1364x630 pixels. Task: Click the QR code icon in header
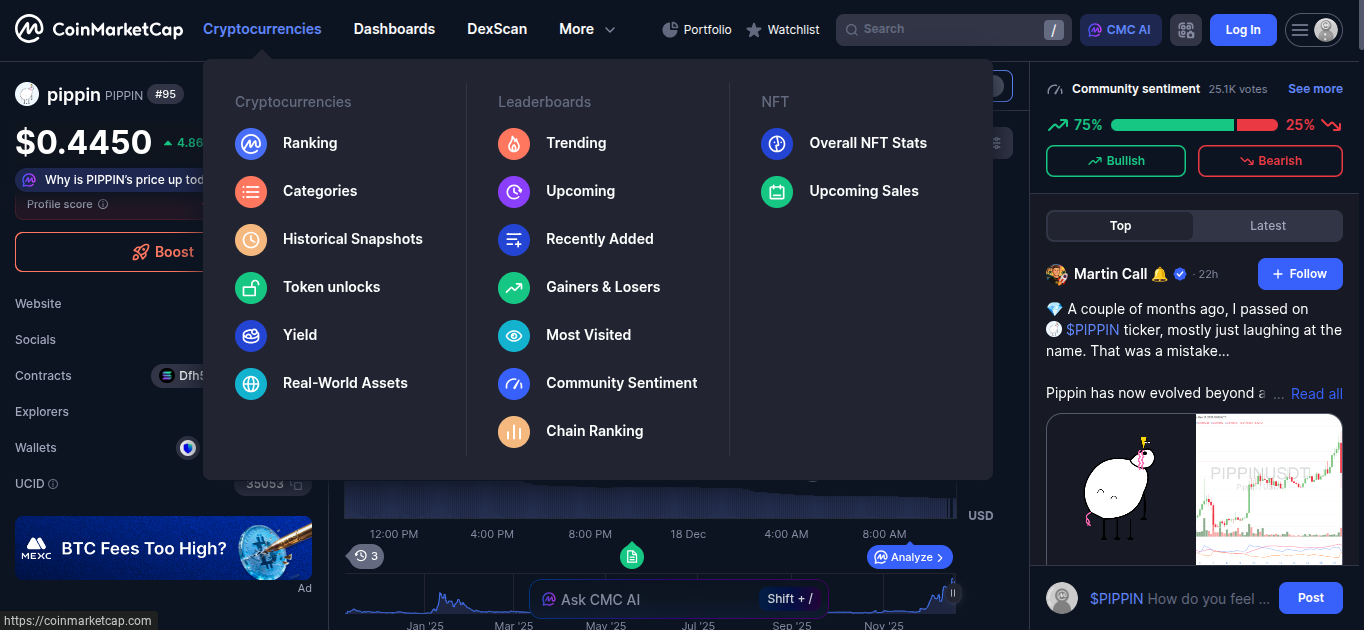(x=1186, y=30)
